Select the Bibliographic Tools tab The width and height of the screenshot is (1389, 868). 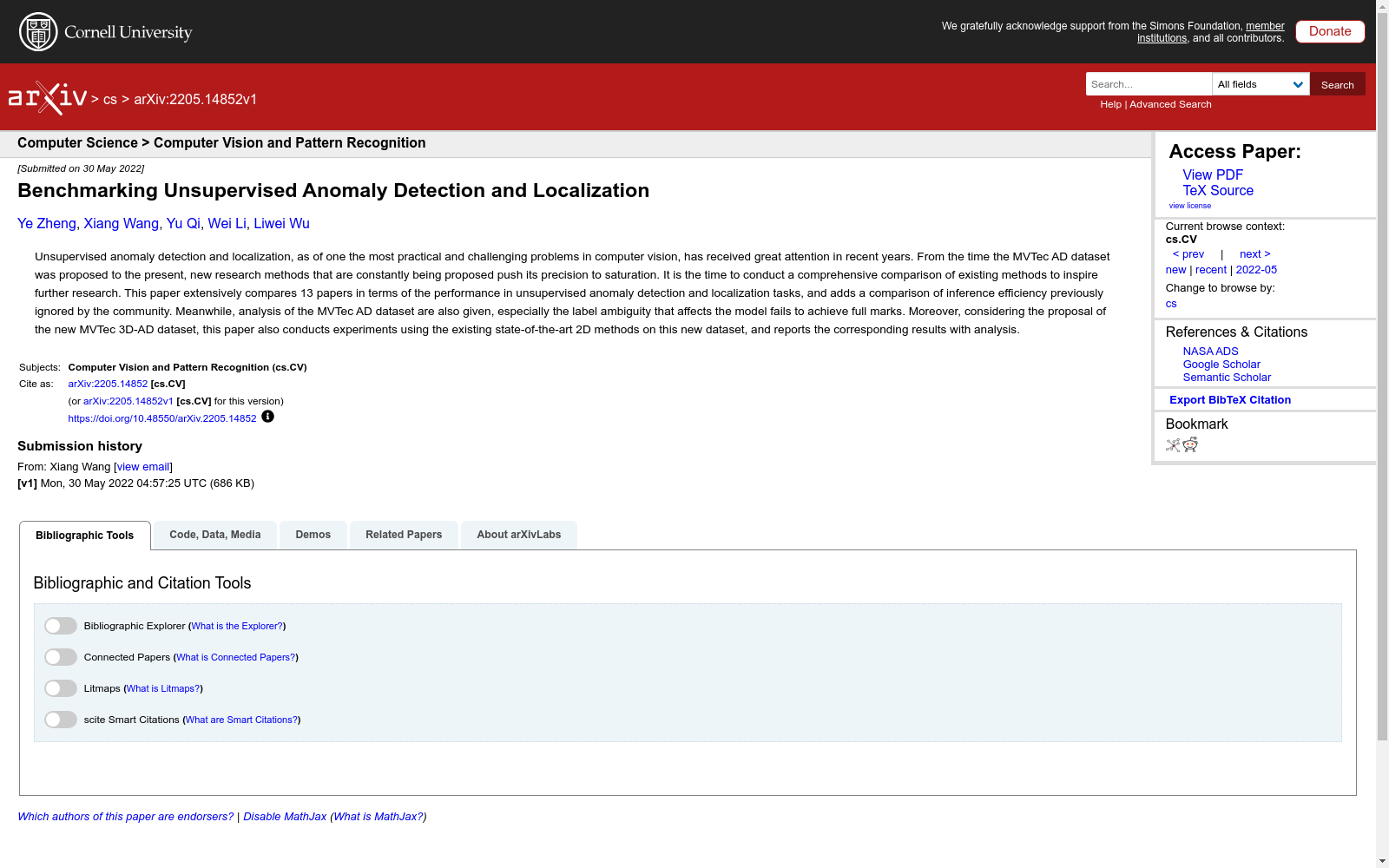coord(85,536)
